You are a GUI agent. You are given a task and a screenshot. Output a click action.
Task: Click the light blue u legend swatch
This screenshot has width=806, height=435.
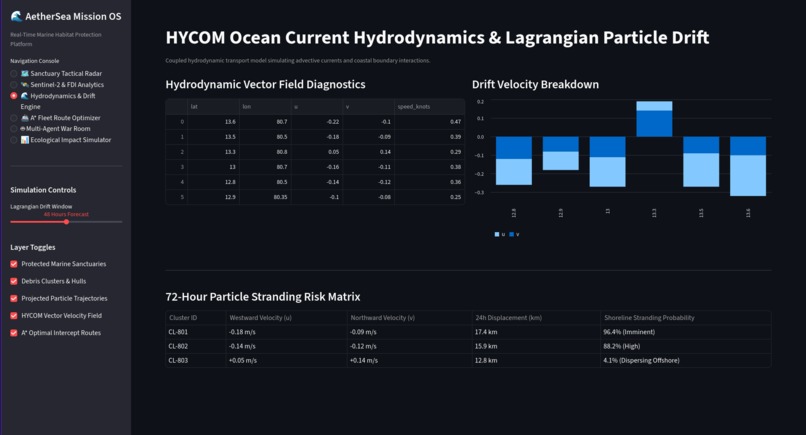pyautogui.click(x=497, y=234)
